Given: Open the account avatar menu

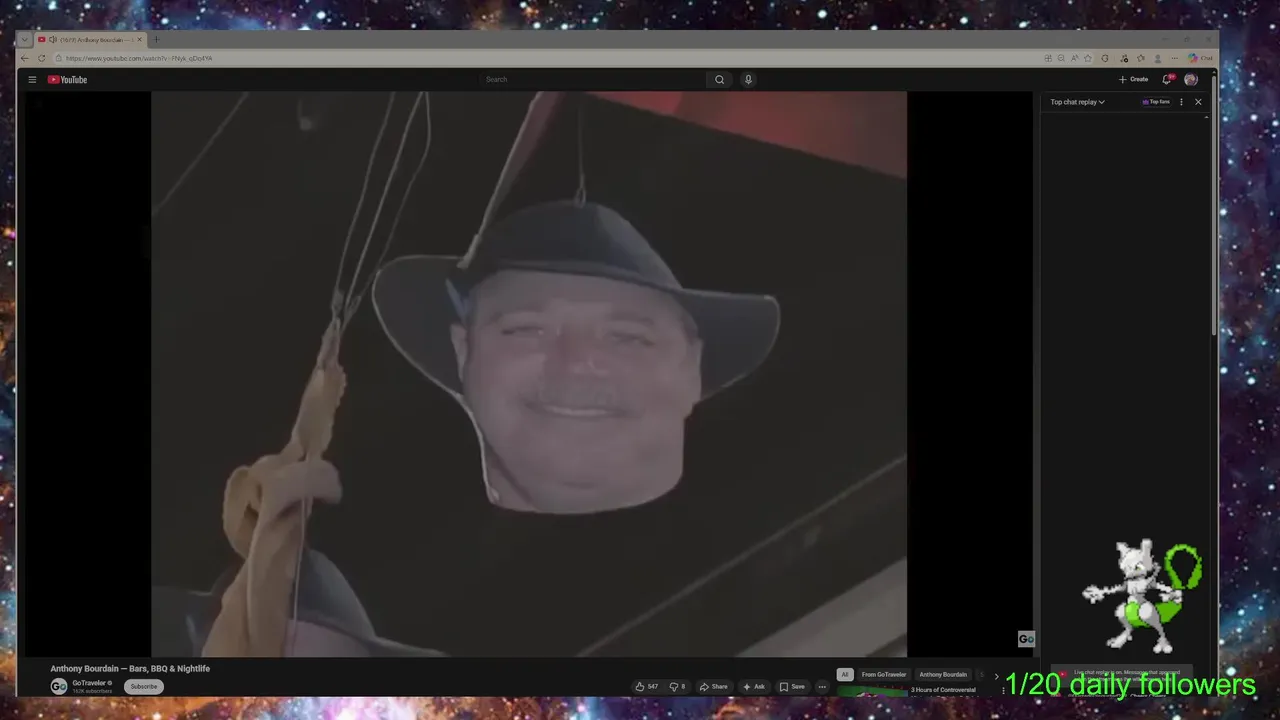Looking at the screenshot, I should pos(1191,80).
